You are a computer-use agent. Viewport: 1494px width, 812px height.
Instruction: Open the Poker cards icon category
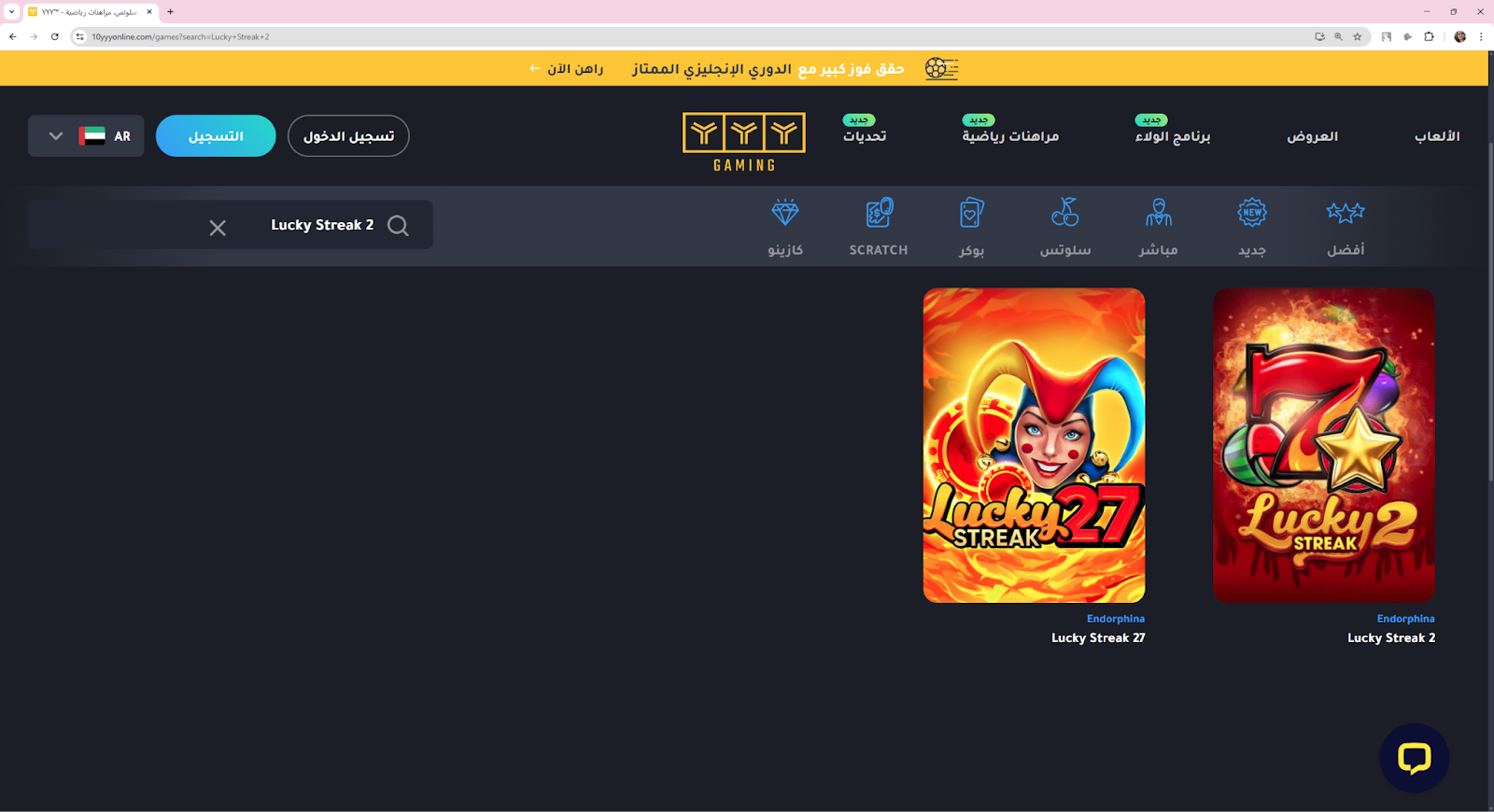(972, 213)
